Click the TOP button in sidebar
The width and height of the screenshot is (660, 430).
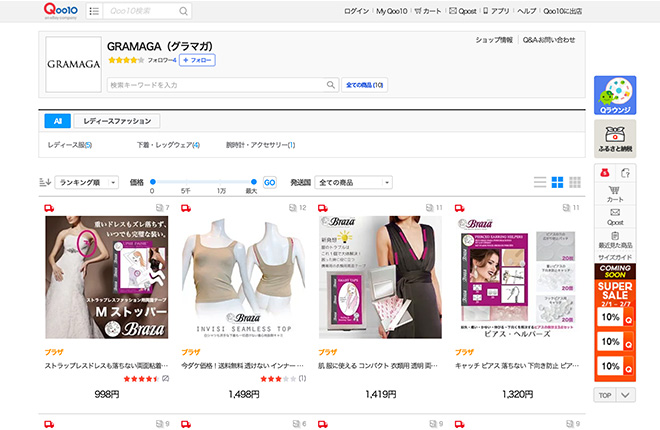[605, 395]
